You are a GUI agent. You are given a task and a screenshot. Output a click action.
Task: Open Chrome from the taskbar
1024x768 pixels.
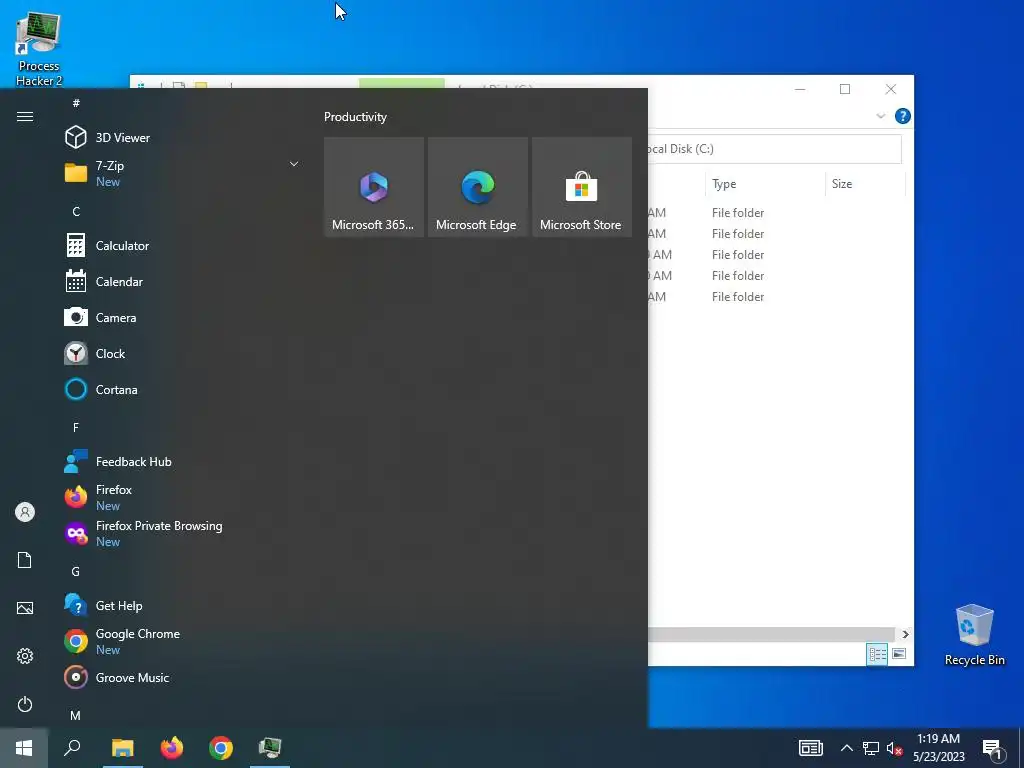pos(221,748)
